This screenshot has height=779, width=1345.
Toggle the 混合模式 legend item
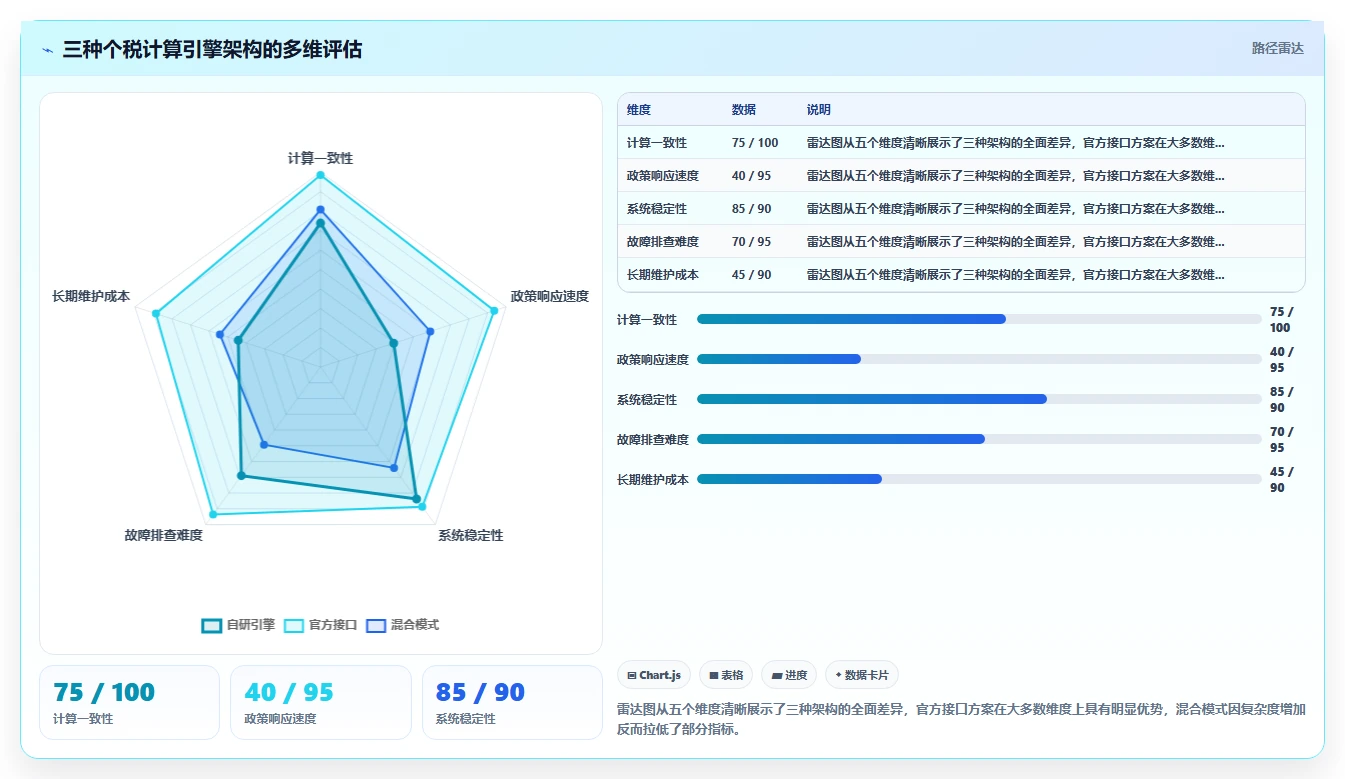[x=403, y=625]
